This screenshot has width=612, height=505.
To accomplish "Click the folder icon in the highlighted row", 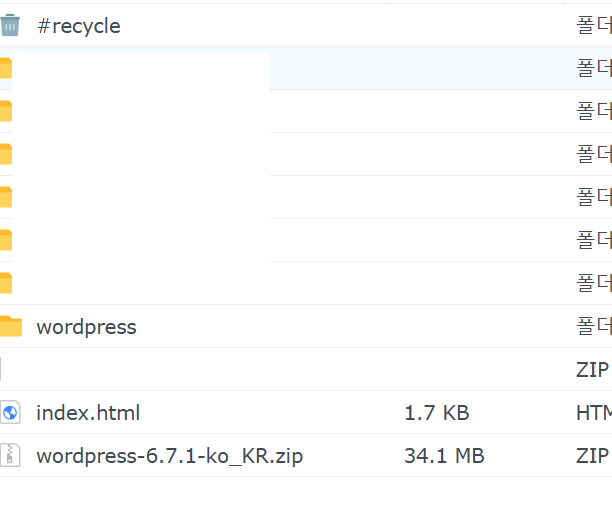I will pos(6,68).
